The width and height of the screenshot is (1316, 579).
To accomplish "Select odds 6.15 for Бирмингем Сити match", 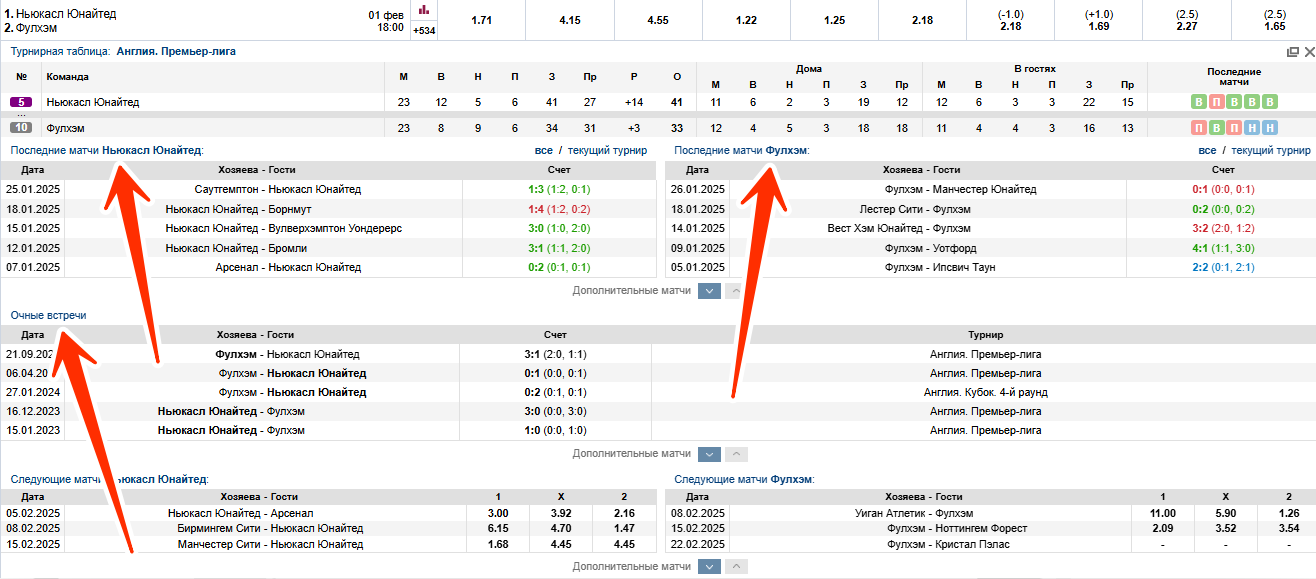I will click(x=497, y=528).
